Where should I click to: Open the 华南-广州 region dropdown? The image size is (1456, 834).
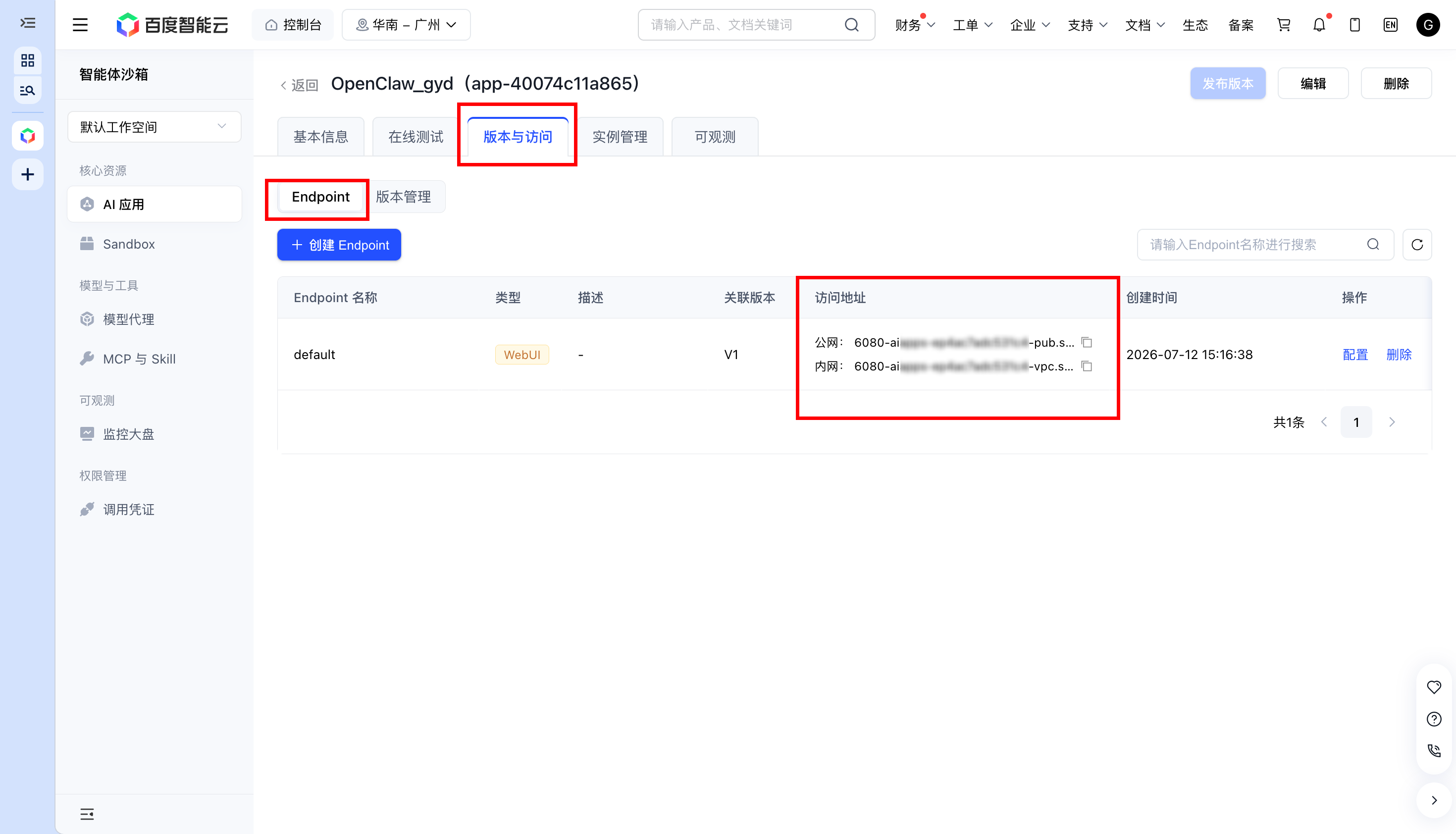click(406, 25)
